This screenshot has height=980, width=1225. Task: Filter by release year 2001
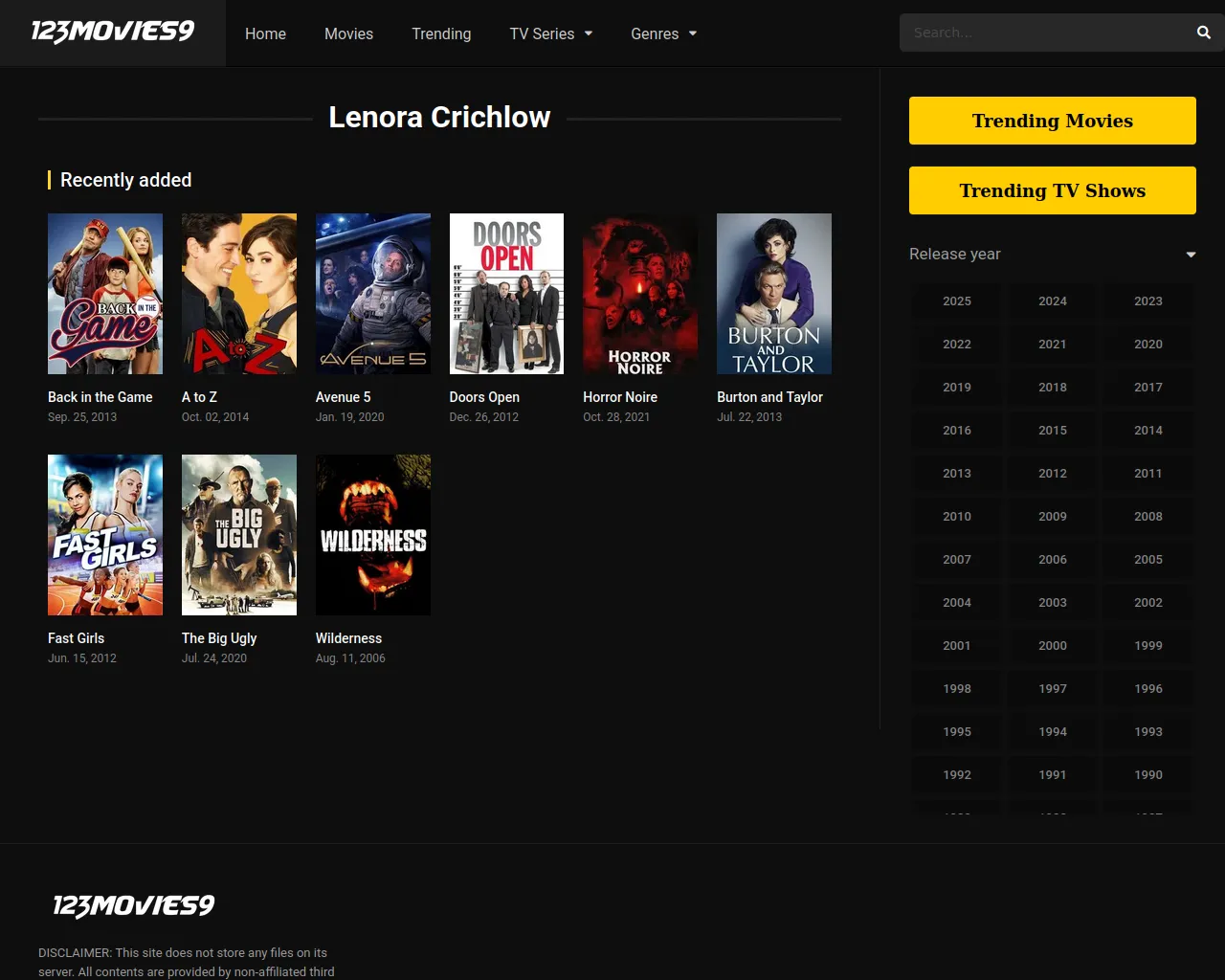click(957, 645)
